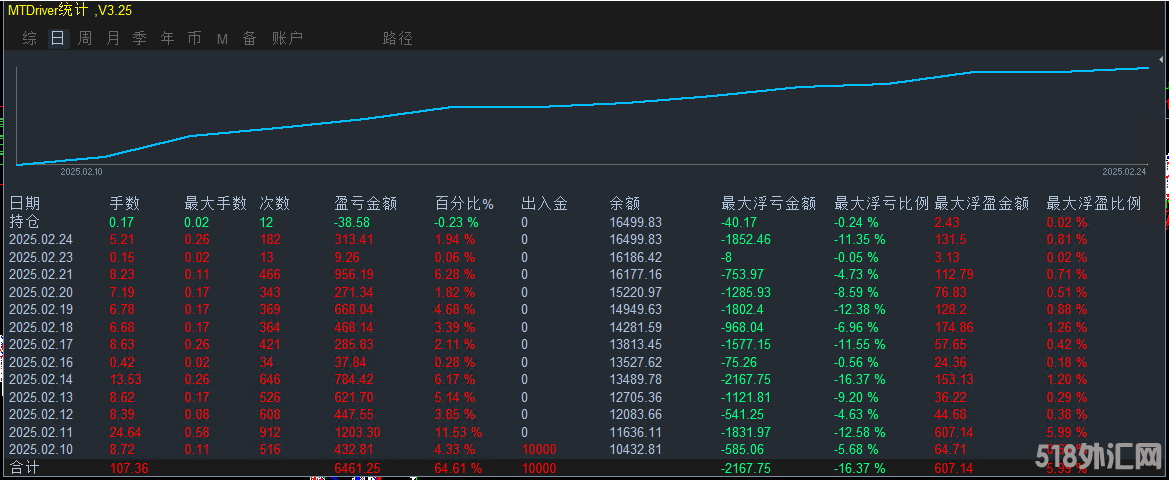Click the 余额 balance column header

(625, 203)
